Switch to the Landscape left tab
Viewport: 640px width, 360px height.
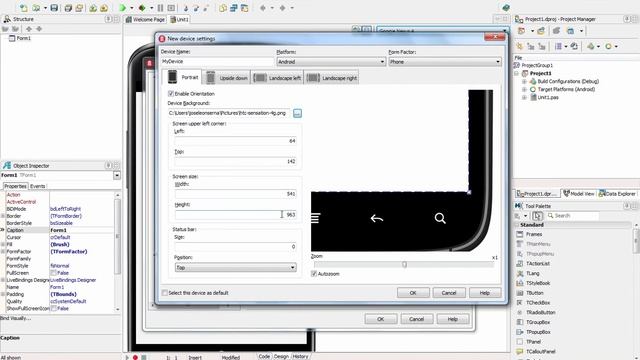[277, 78]
